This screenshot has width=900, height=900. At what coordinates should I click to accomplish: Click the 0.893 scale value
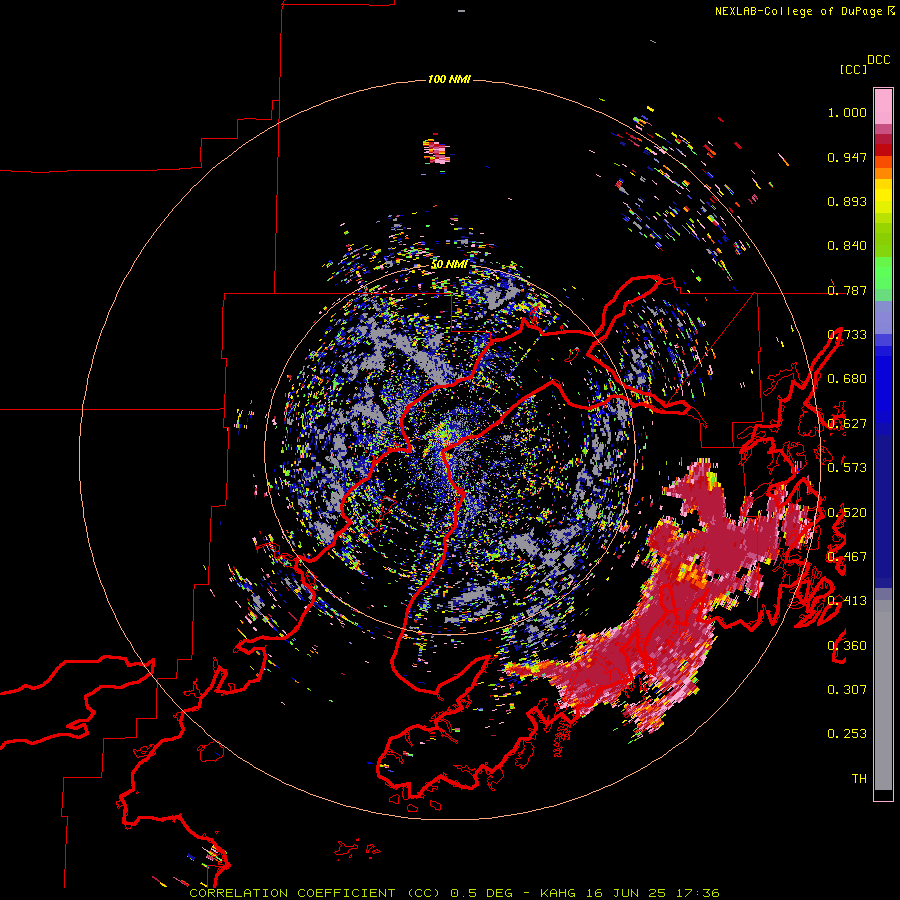(x=847, y=201)
